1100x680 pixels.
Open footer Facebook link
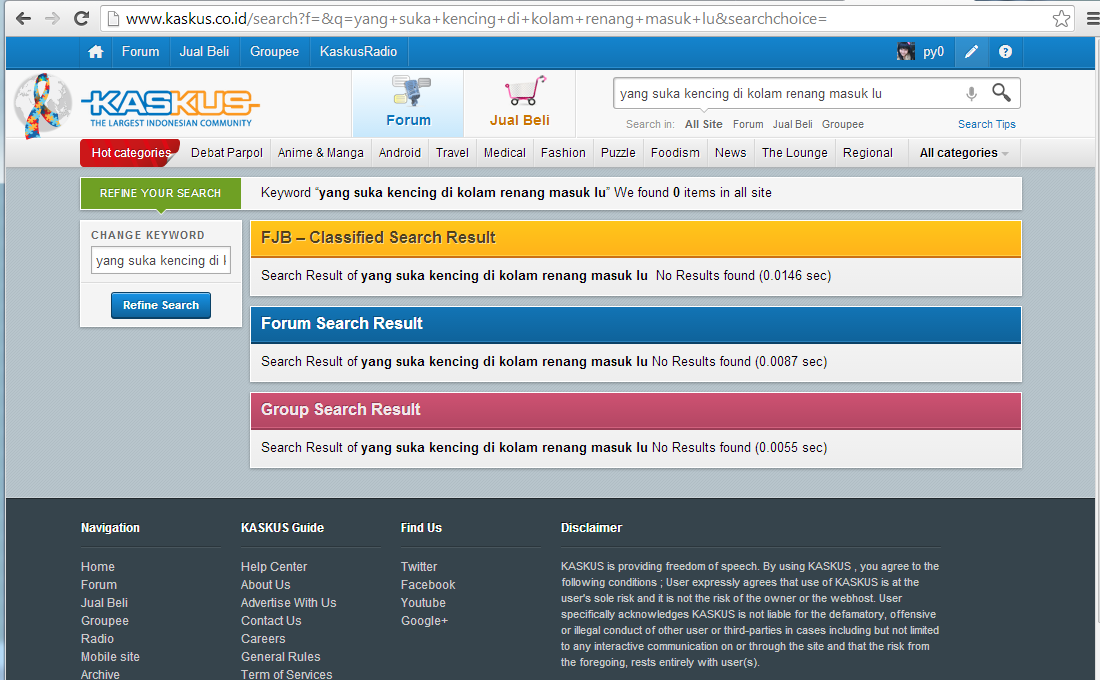click(x=428, y=585)
